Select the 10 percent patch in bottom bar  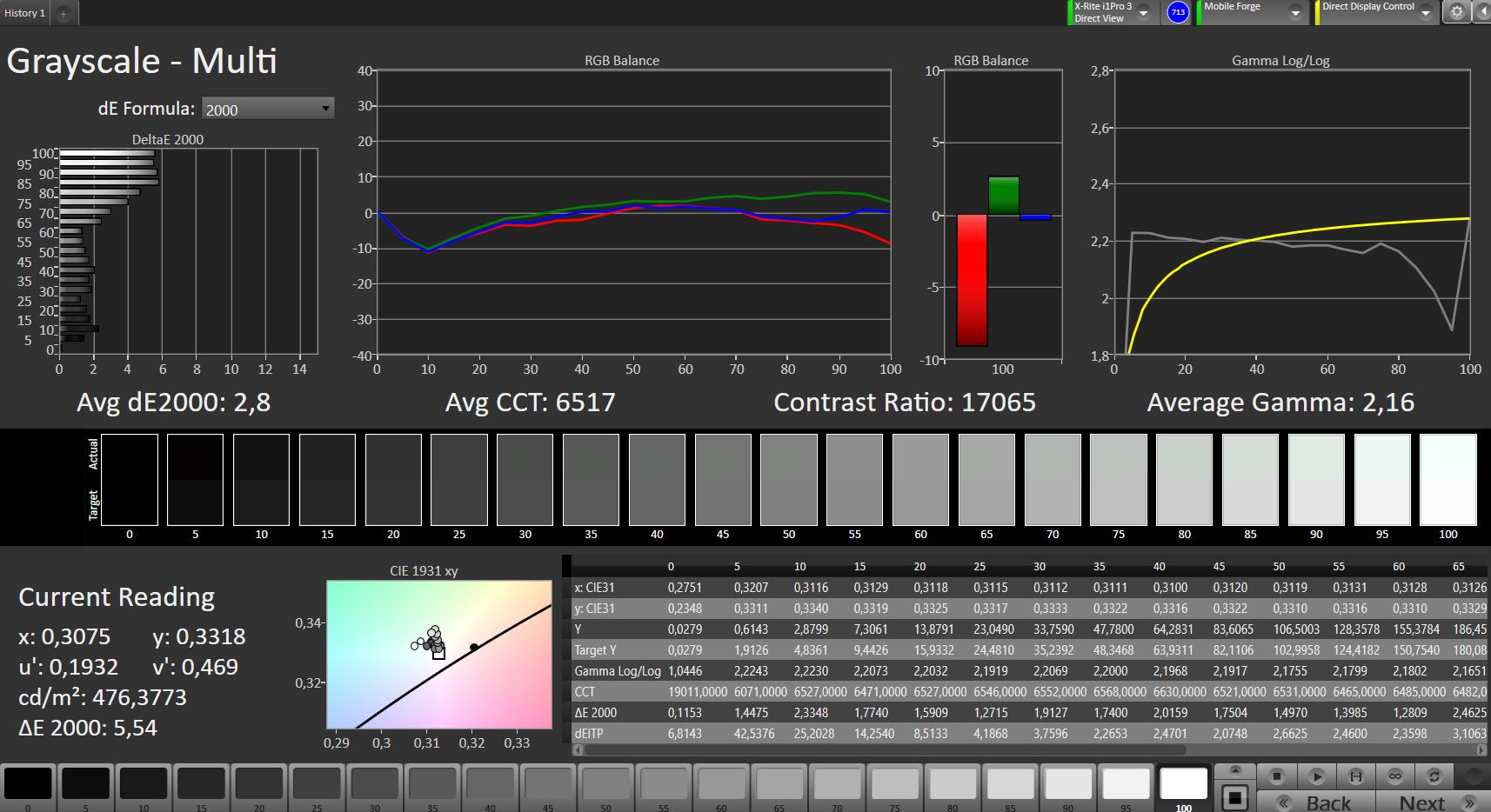point(144,787)
